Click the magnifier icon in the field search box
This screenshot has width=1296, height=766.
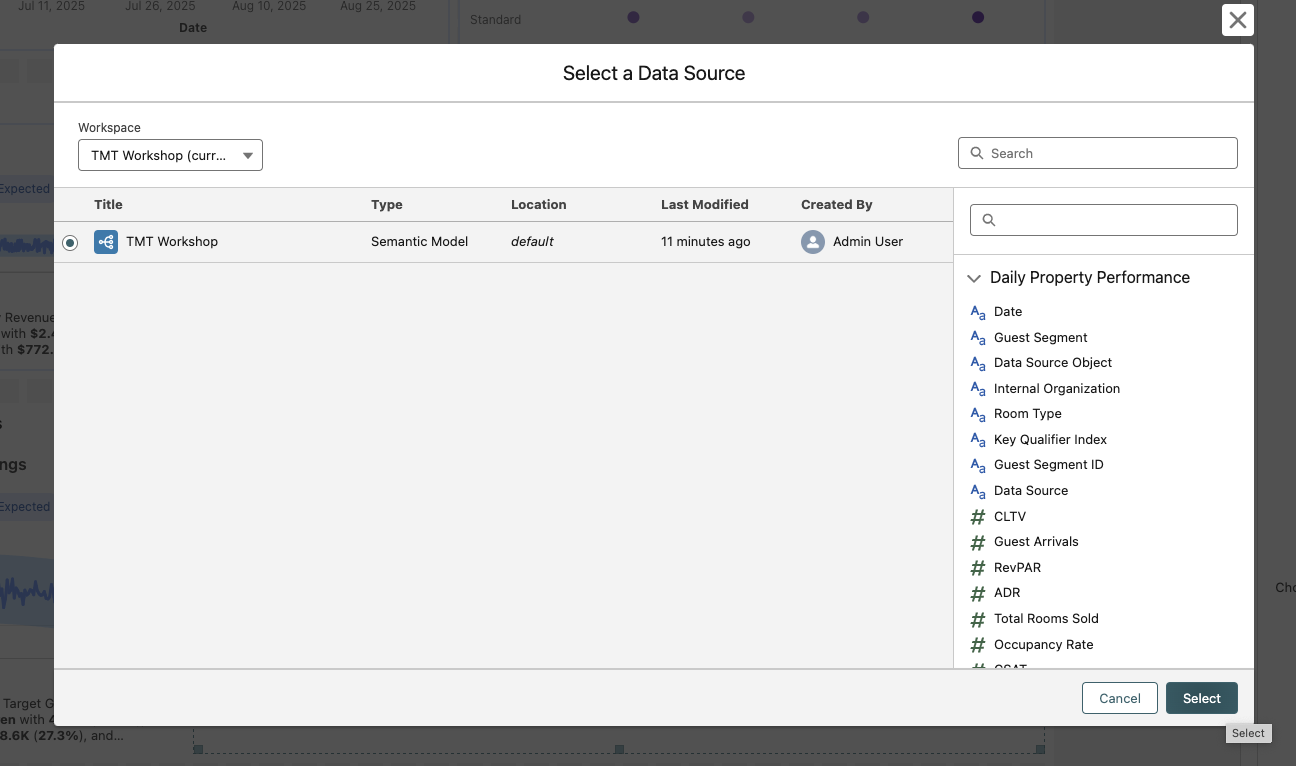click(x=989, y=220)
